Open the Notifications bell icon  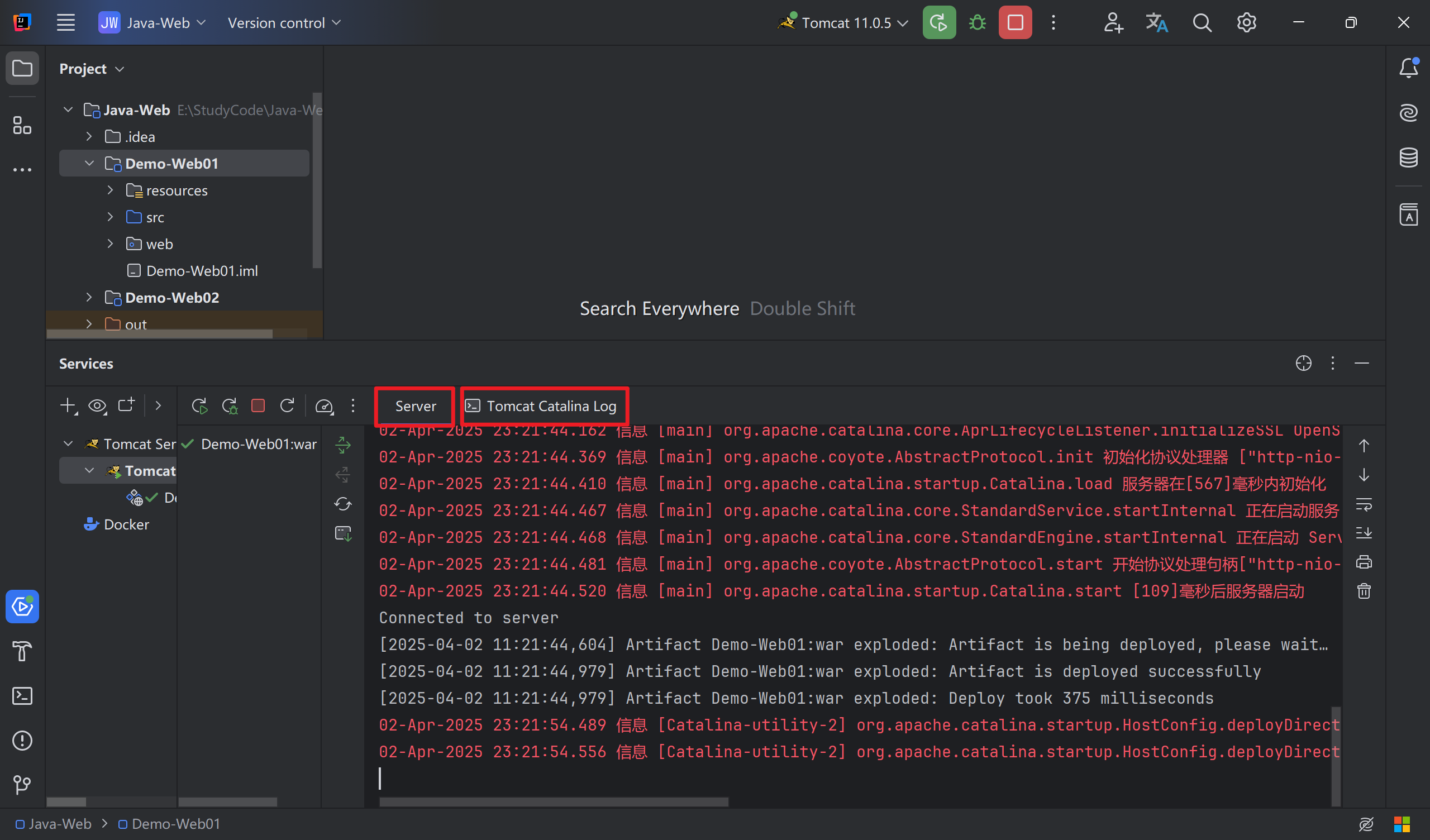click(1408, 68)
